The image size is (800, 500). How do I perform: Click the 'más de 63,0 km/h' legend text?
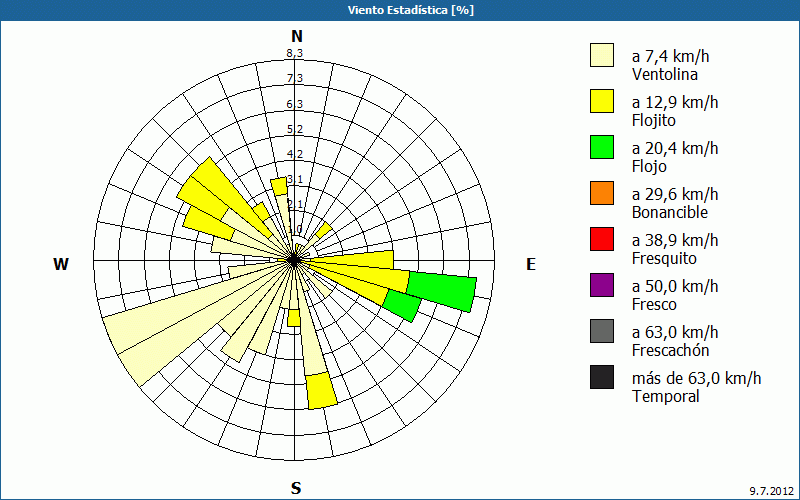696,378
